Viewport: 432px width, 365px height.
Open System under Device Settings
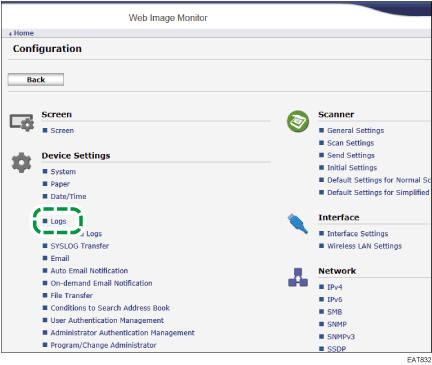coord(63,172)
